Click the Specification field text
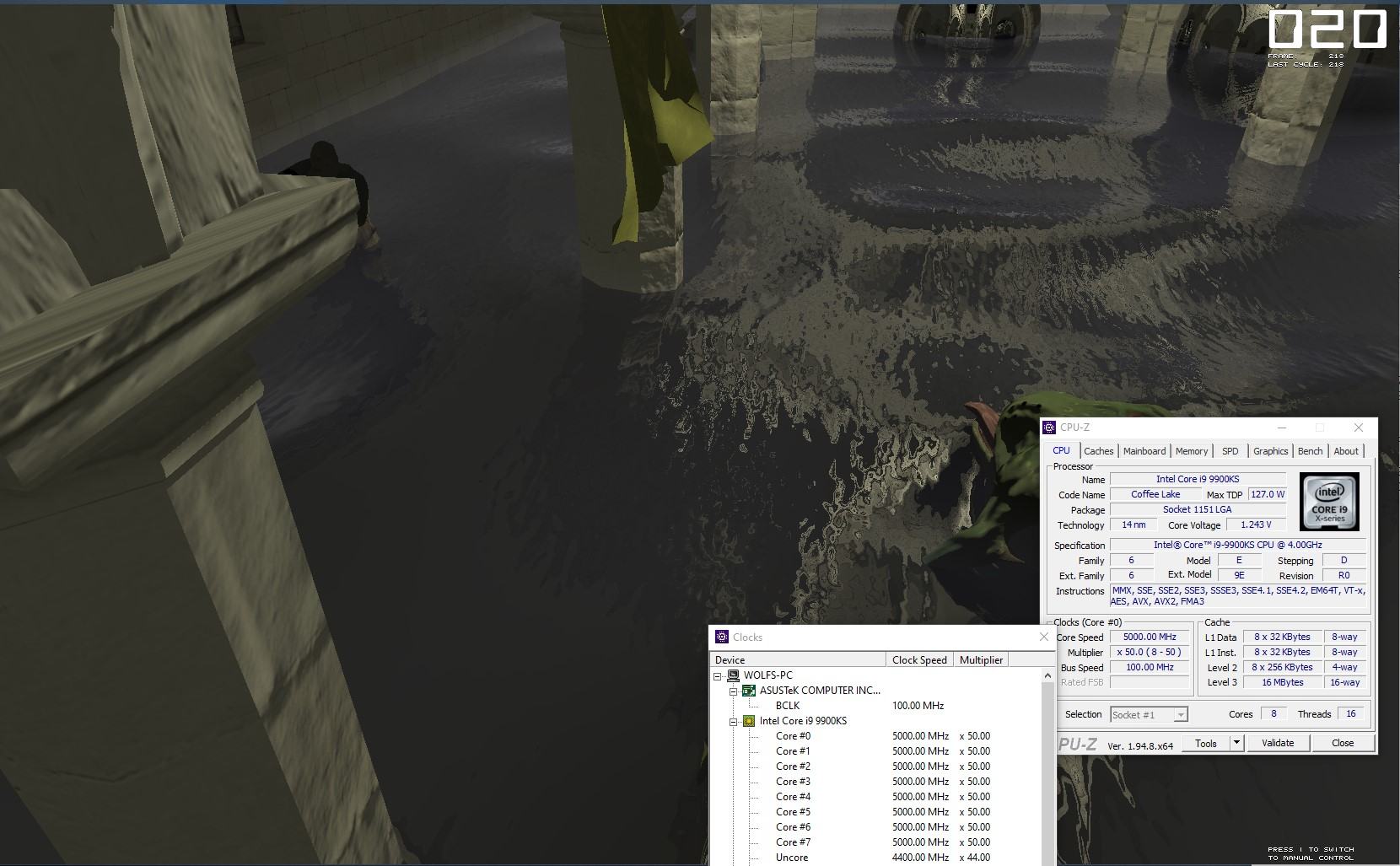Viewport: 1400px width, 866px height. tap(1237, 546)
